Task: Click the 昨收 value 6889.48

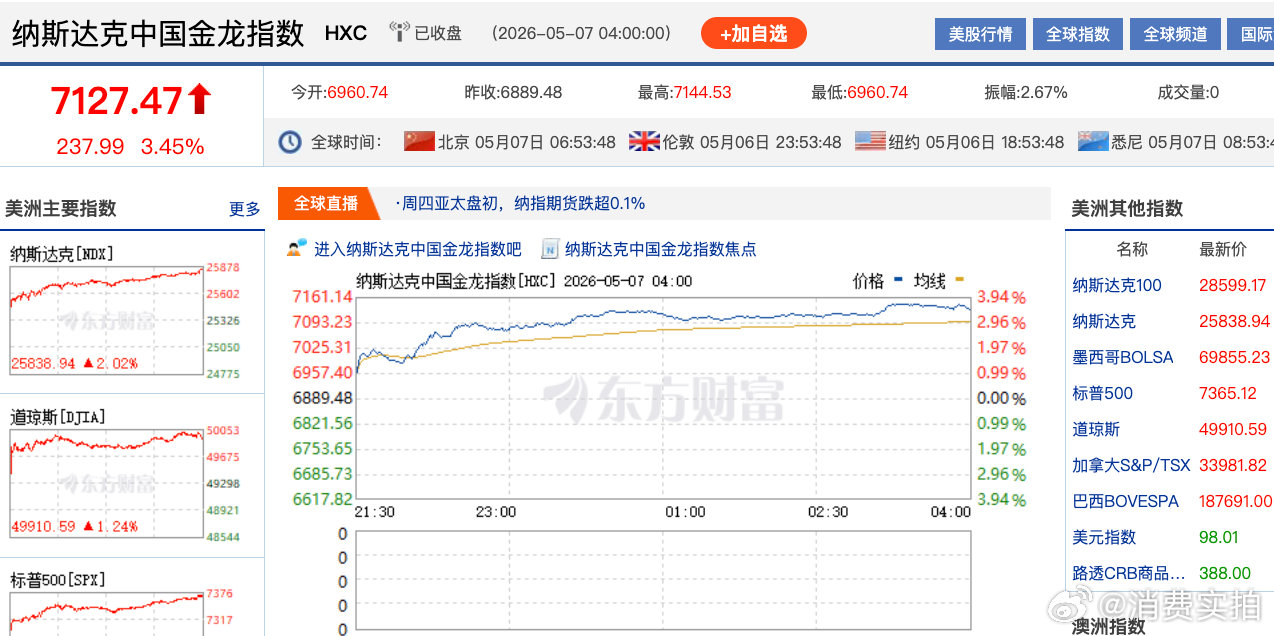Action: [x=531, y=92]
